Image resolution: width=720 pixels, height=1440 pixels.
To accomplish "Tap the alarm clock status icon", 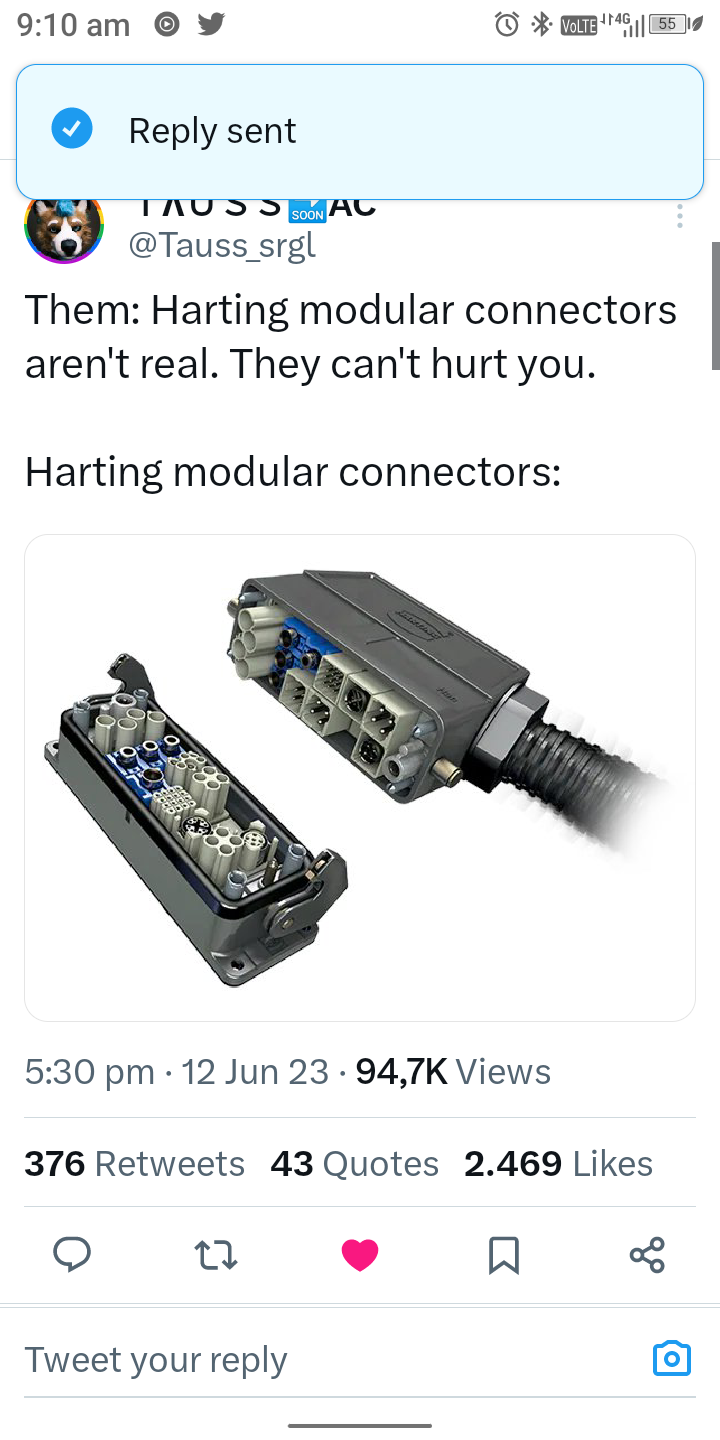I will click(x=507, y=25).
